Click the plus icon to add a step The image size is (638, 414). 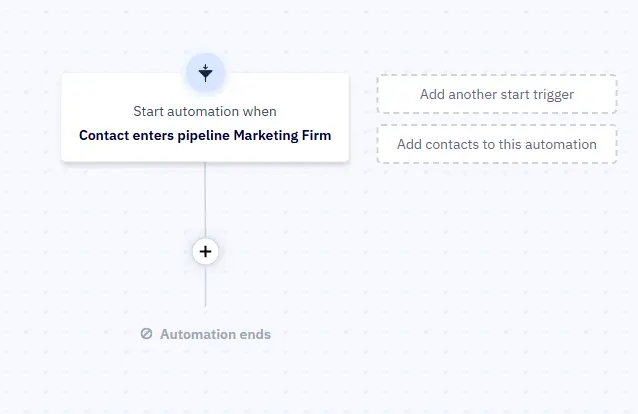point(205,251)
